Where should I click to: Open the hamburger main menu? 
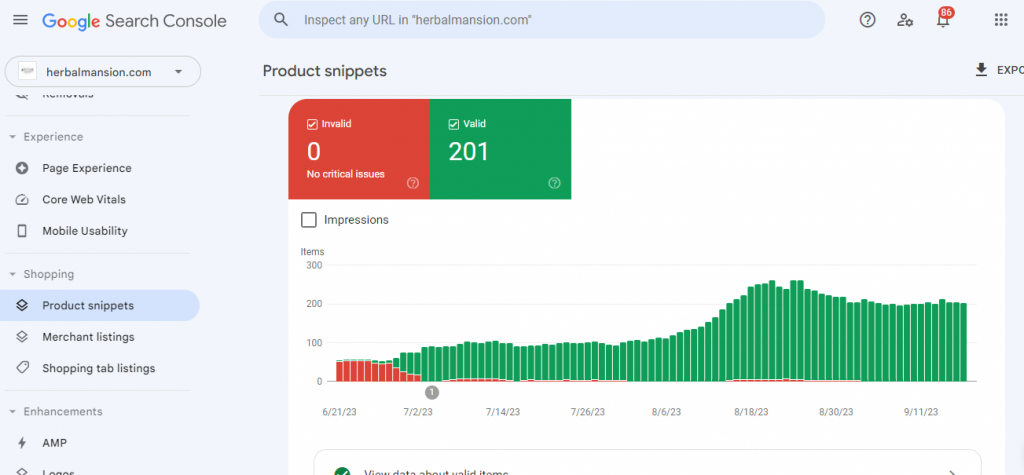tap(20, 20)
